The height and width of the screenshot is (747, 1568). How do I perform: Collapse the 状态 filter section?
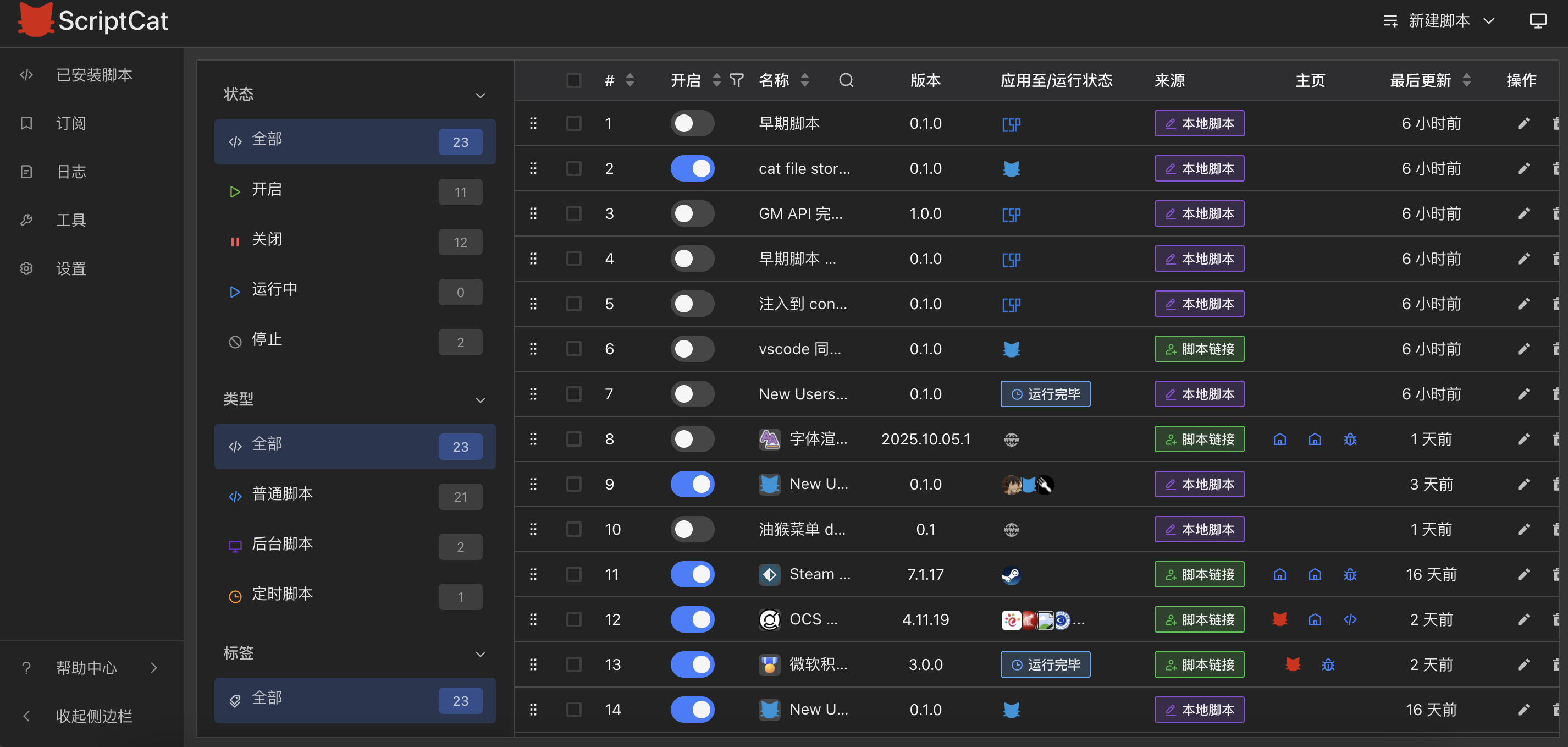pyautogui.click(x=481, y=96)
